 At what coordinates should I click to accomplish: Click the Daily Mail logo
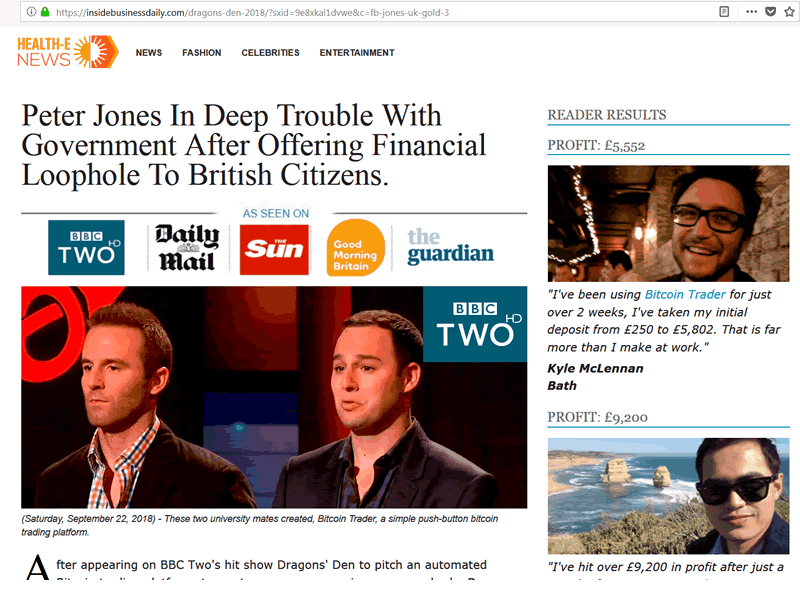[x=187, y=247]
